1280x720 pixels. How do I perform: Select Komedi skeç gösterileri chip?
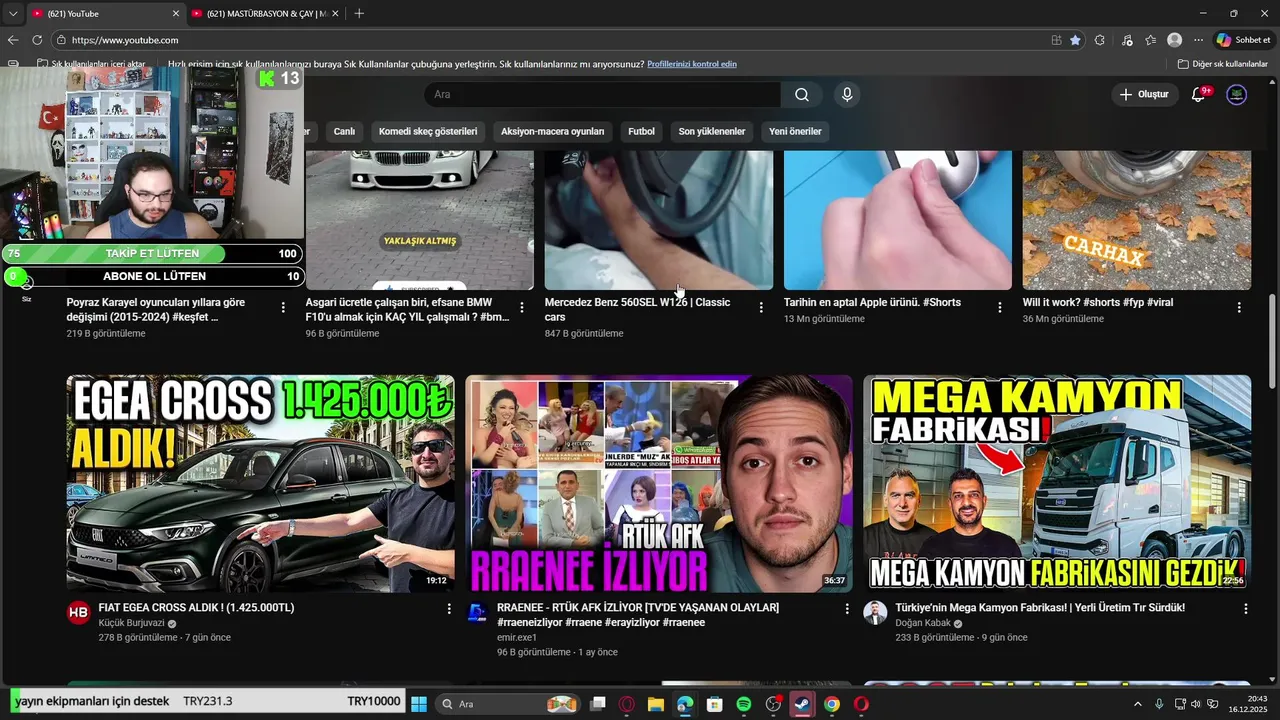pyautogui.click(x=428, y=131)
